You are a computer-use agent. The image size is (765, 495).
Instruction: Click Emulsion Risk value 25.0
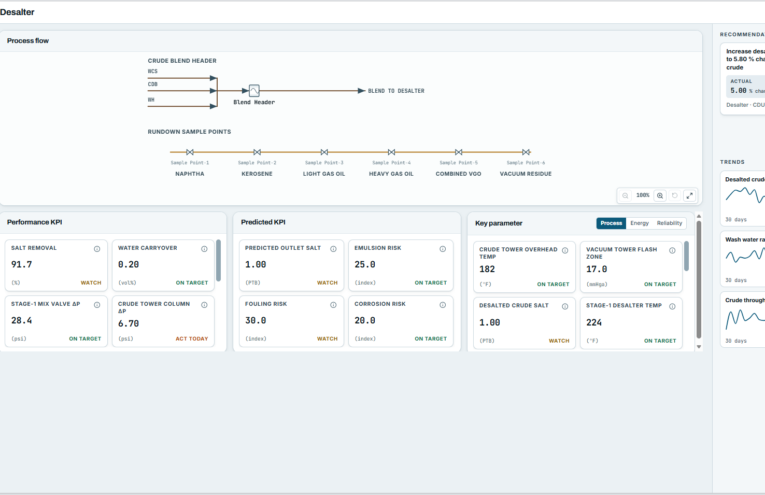[x=365, y=264]
